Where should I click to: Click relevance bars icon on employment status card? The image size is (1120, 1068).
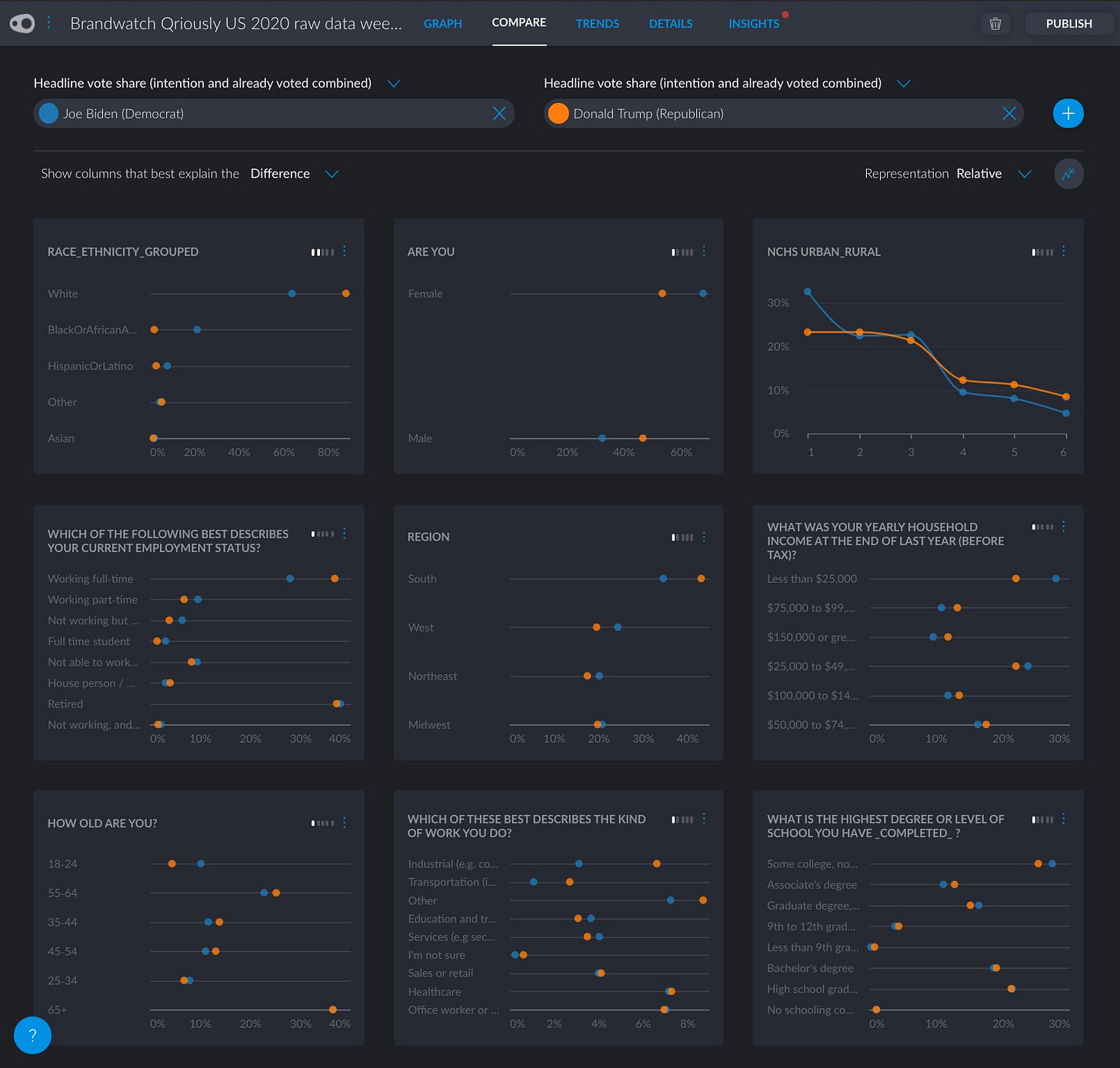click(322, 534)
